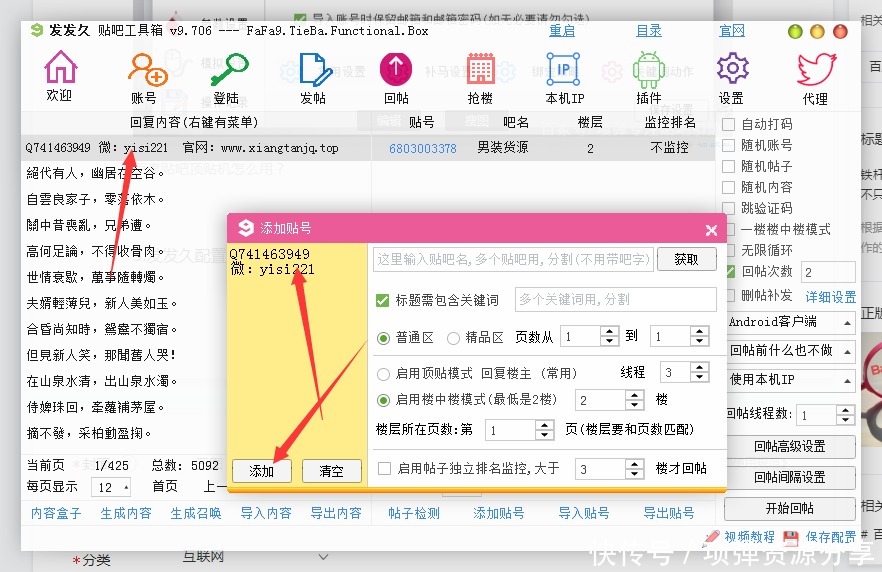
Task: Adjust the 到 end page stepper
Action: pos(699,336)
